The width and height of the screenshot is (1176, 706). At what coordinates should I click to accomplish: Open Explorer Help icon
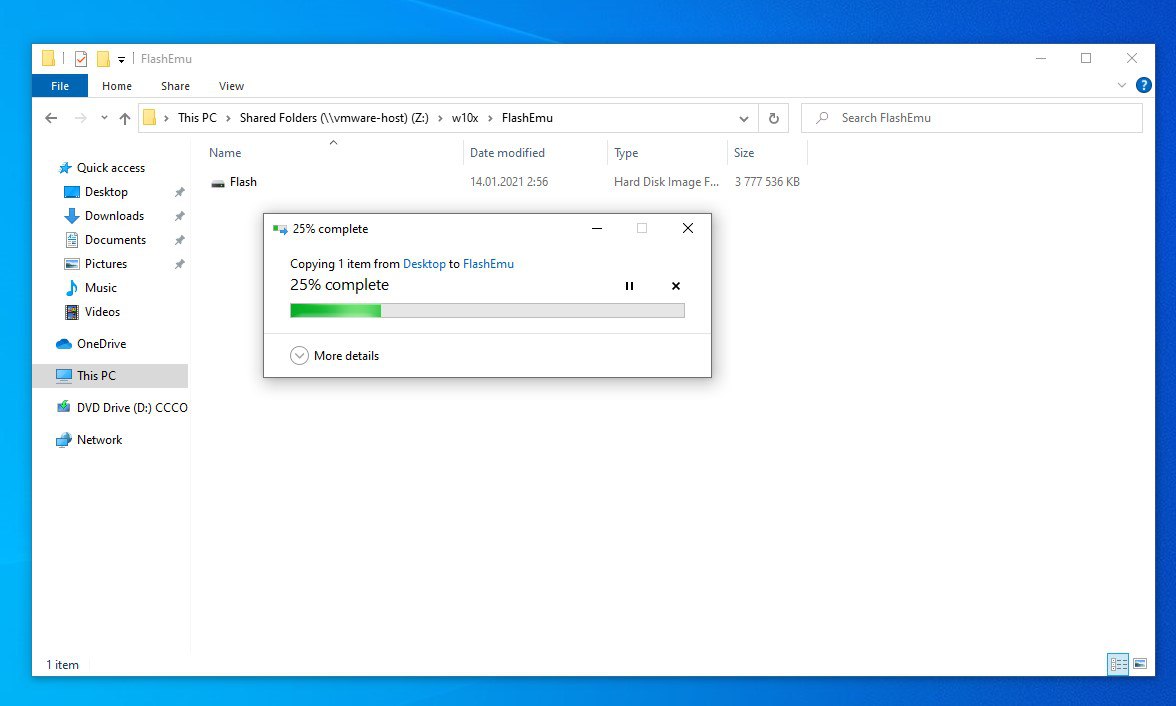[1143, 86]
